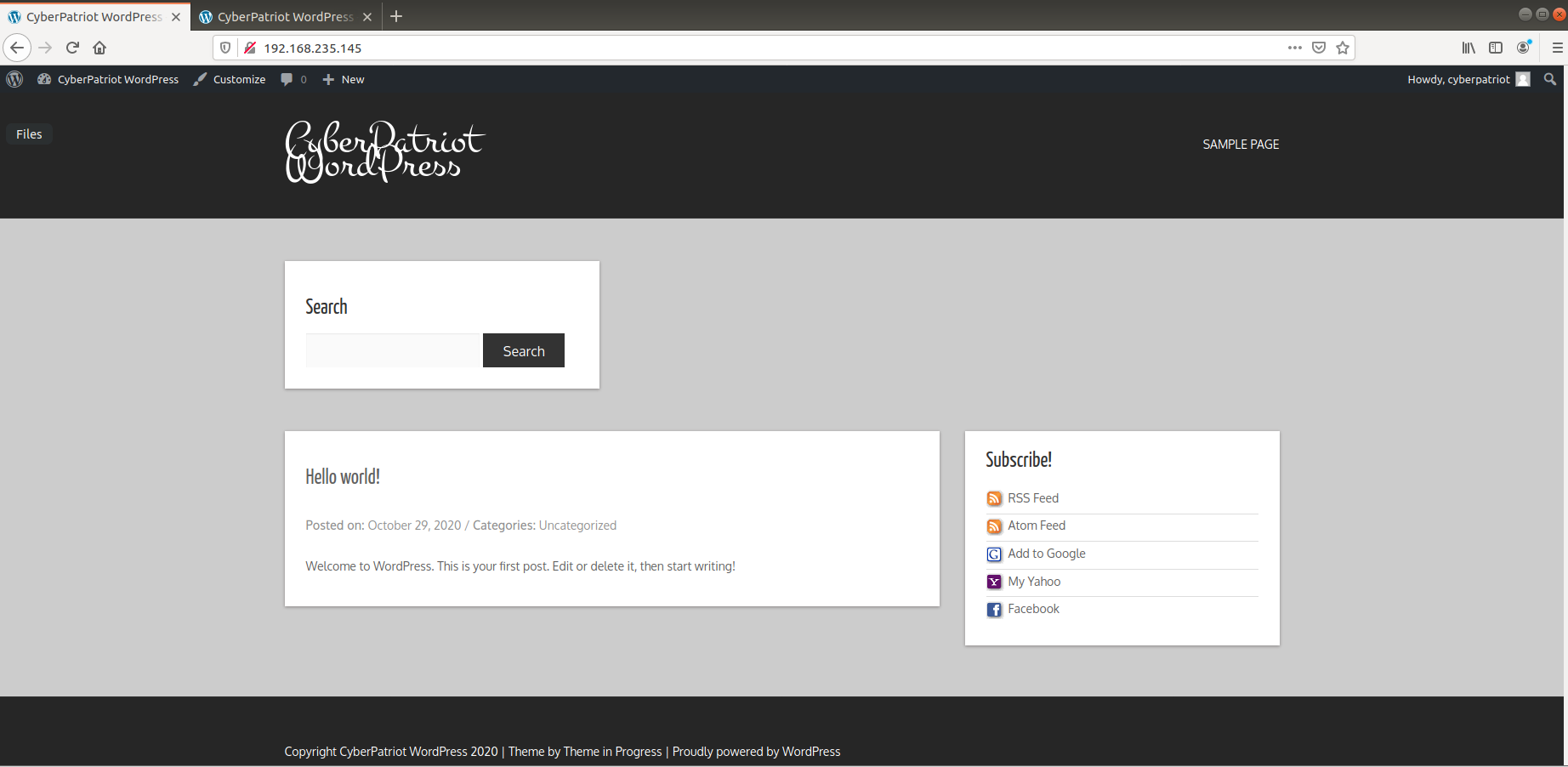
Task: Bookmark this page with star icon
Action: (x=1343, y=48)
